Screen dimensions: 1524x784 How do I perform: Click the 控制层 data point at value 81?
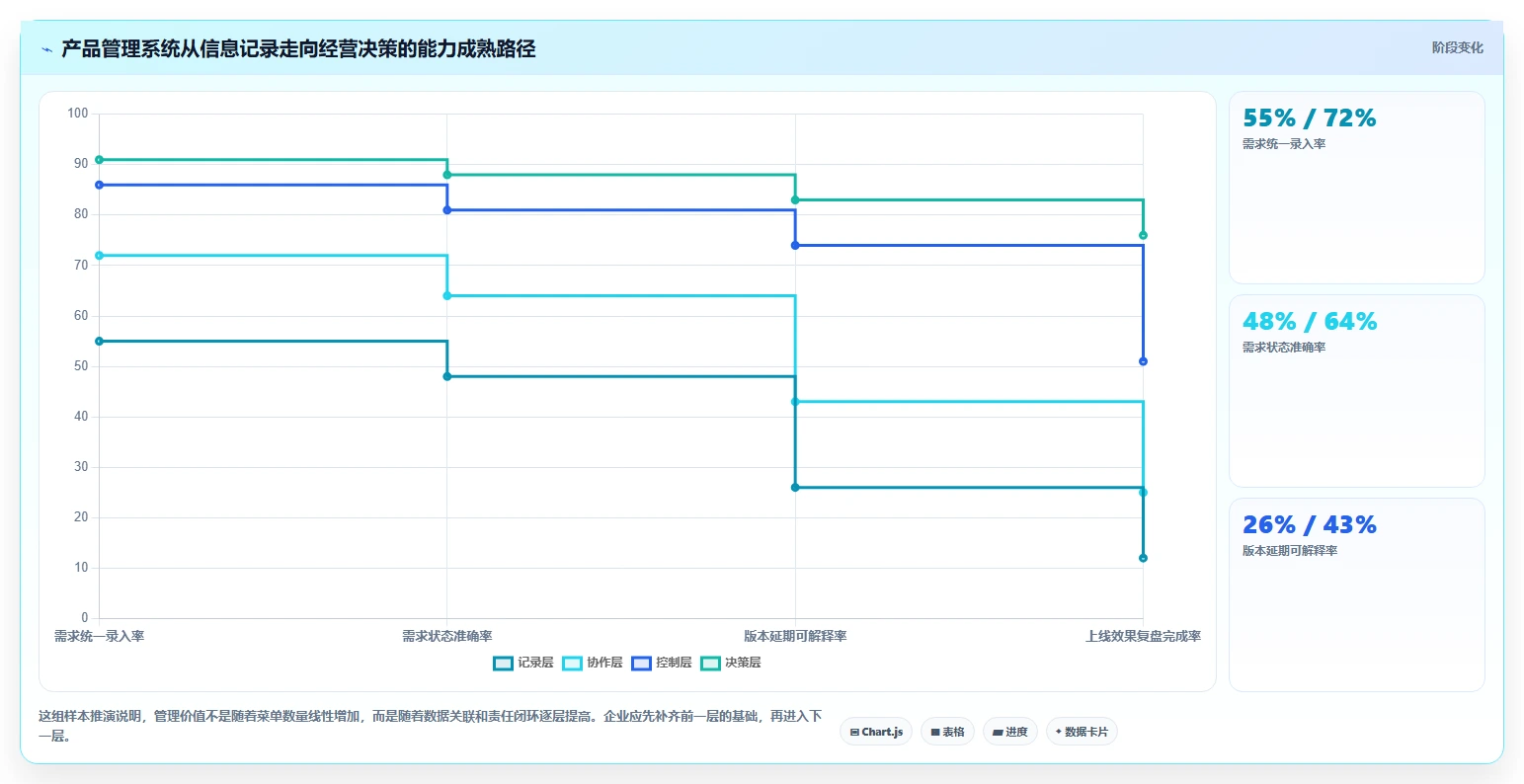click(x=447, y=210)
